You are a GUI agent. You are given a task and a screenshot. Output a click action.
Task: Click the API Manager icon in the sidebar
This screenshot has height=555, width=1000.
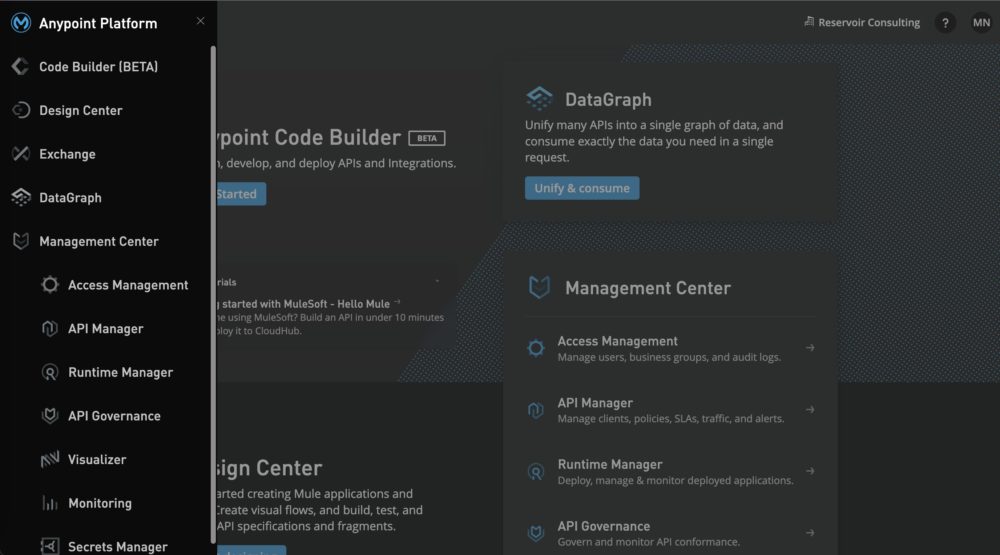click(50, 329)
